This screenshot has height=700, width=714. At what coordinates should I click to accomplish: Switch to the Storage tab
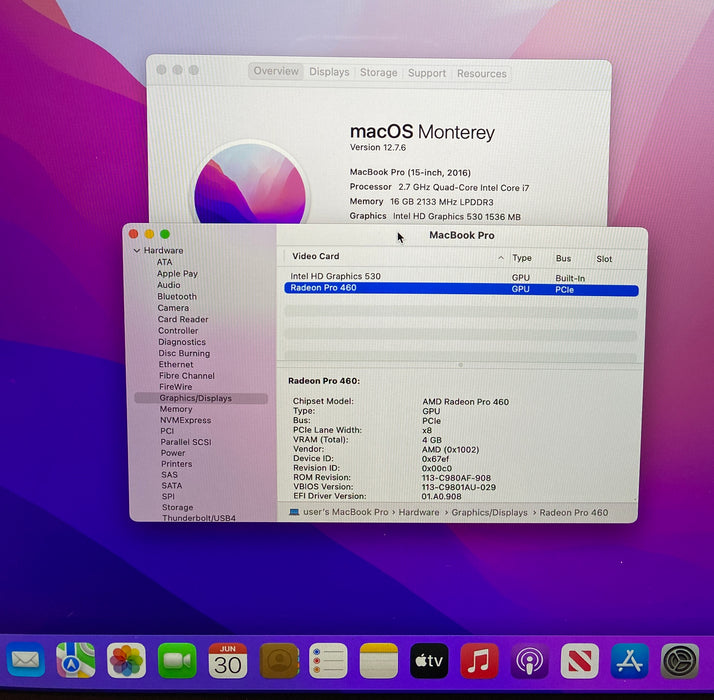click(x=378, y=72)
